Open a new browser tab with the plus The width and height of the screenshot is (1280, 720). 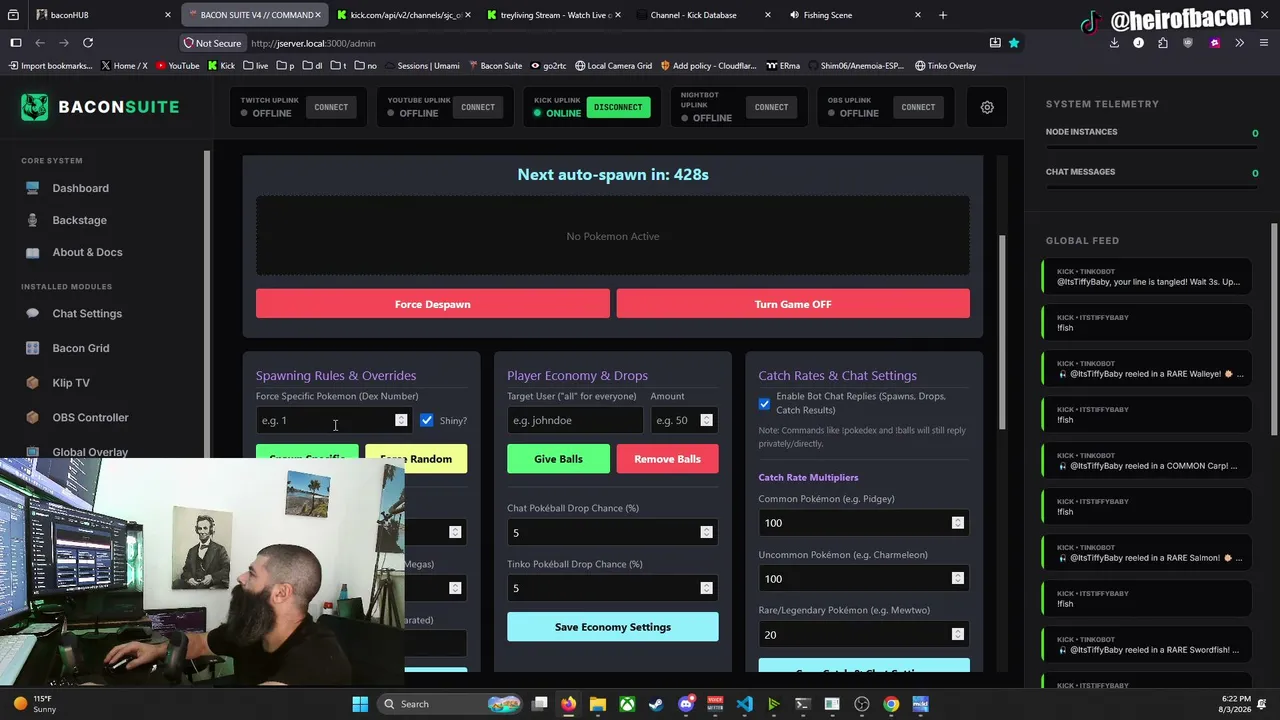[x=943, y=15]
